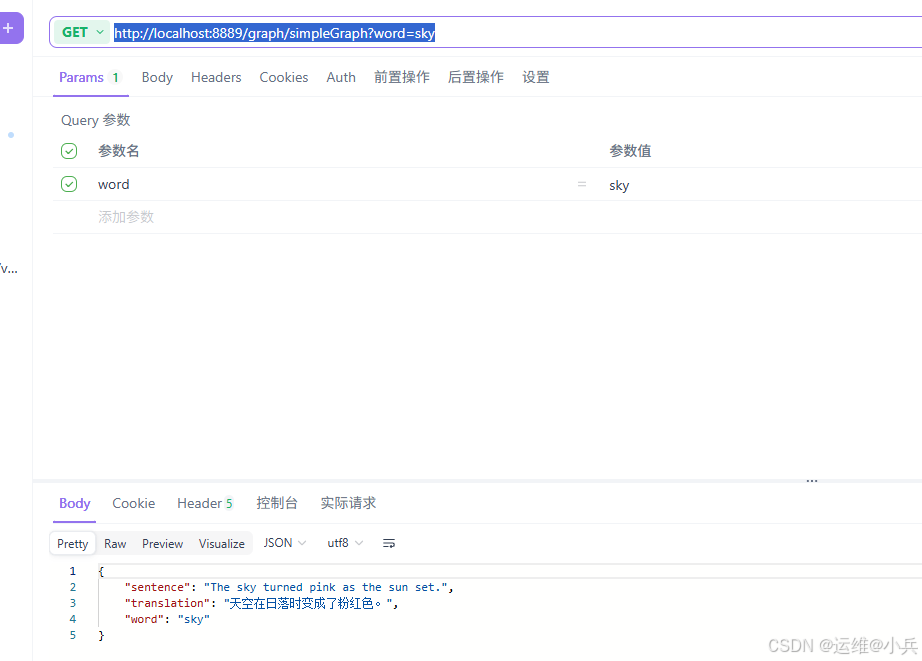Select the Preview view button
Screen dimensions: 922x661
[x=162, y=543]
